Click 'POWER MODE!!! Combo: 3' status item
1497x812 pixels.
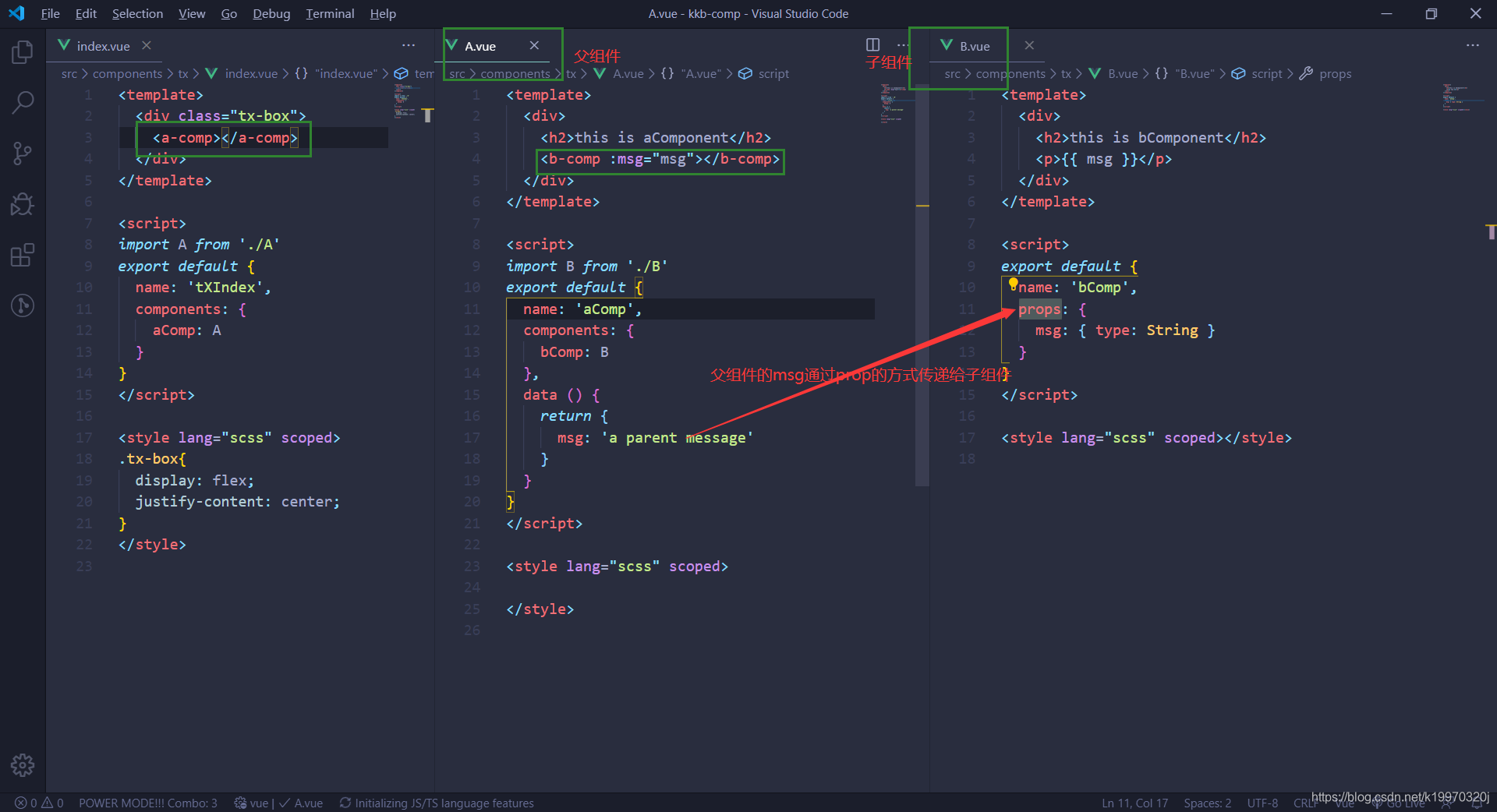pyautogui.click(x=148, y=803)
